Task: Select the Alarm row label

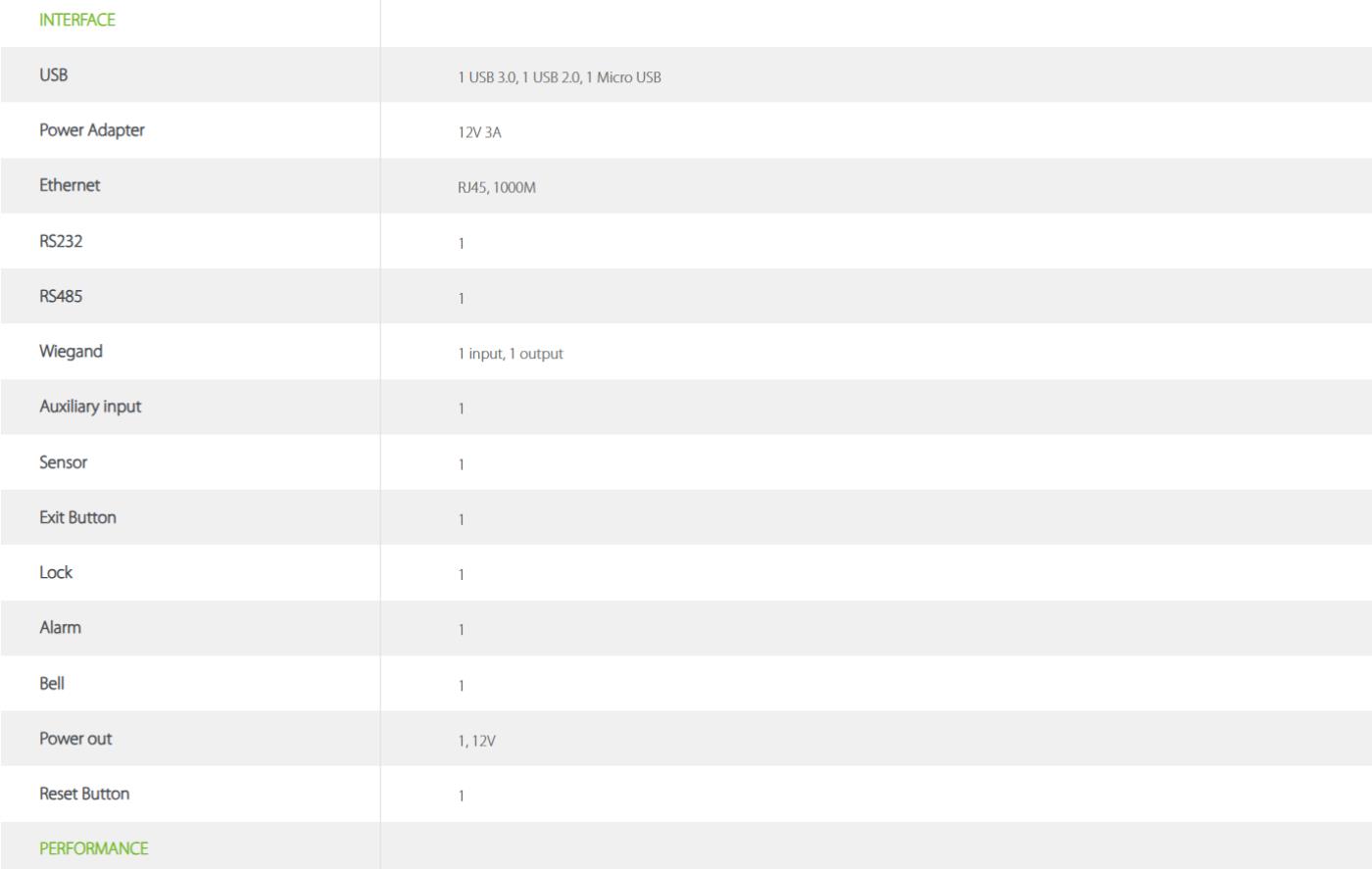Action: [x=60, y=628]
